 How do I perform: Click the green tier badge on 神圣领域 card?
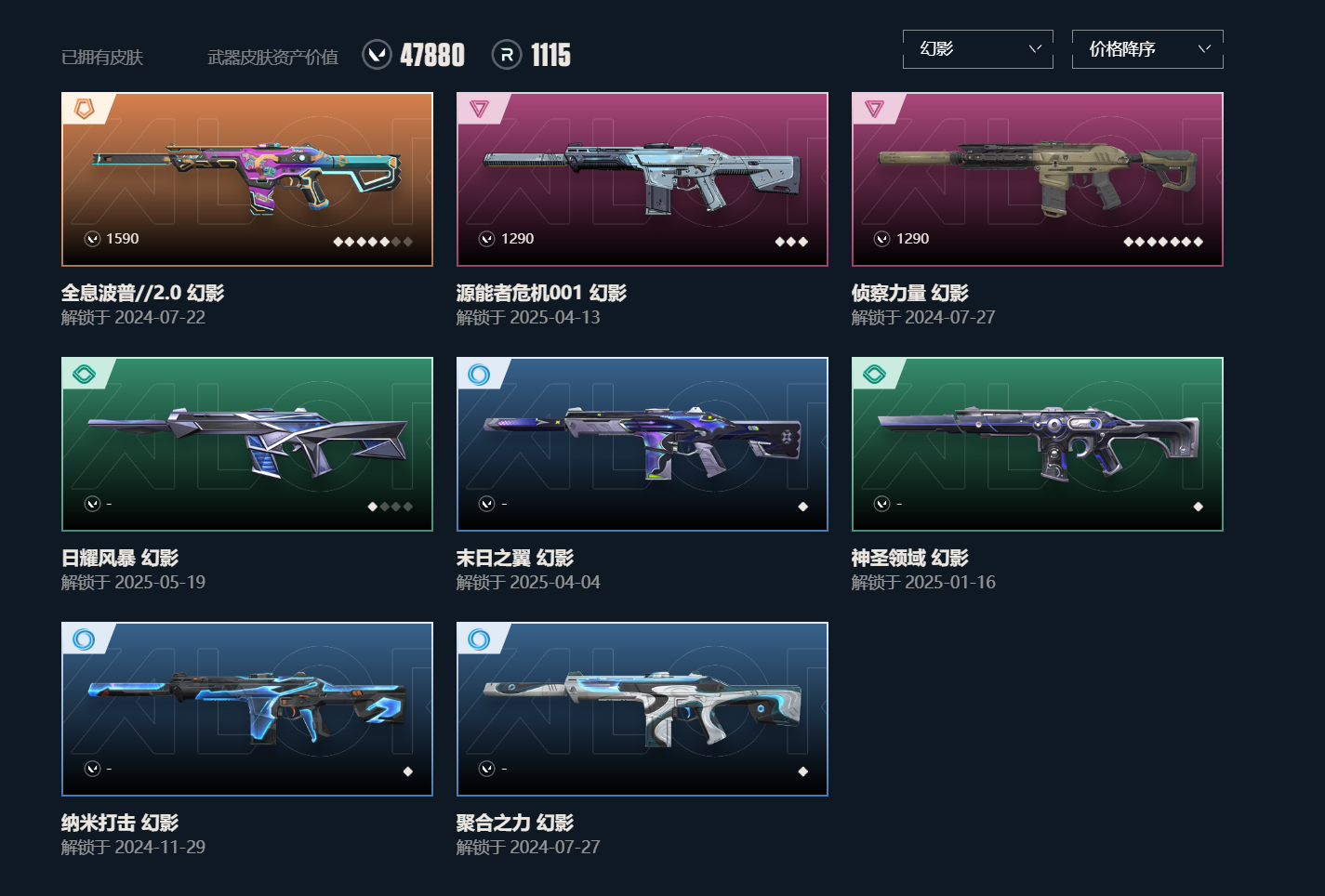point(874,374)
